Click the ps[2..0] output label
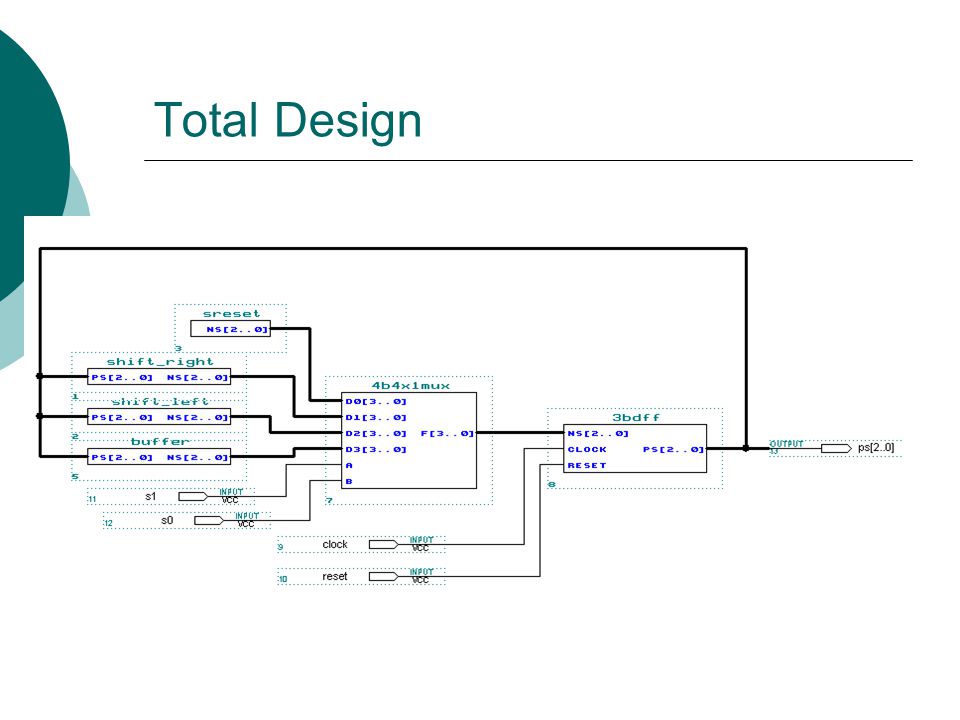The image size is (960, 720). [x=876, y=448]
